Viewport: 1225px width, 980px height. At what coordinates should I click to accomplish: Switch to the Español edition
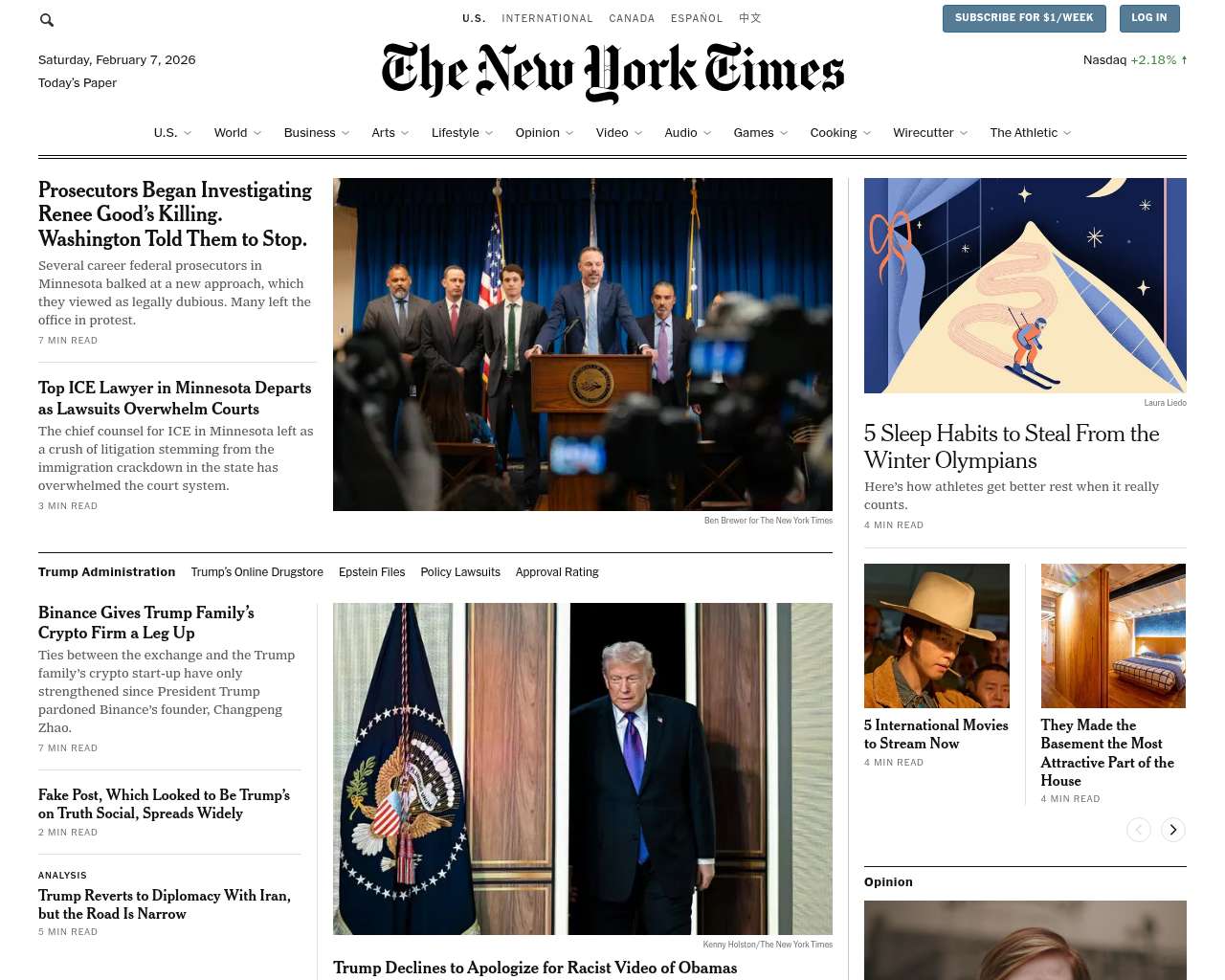click(x=697, y=18)
